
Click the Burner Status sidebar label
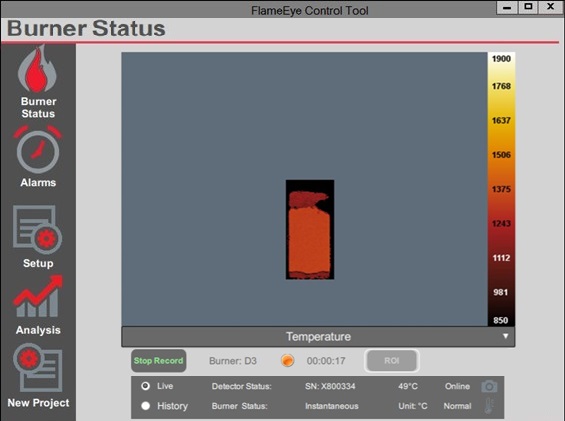[x=38, y=107]
